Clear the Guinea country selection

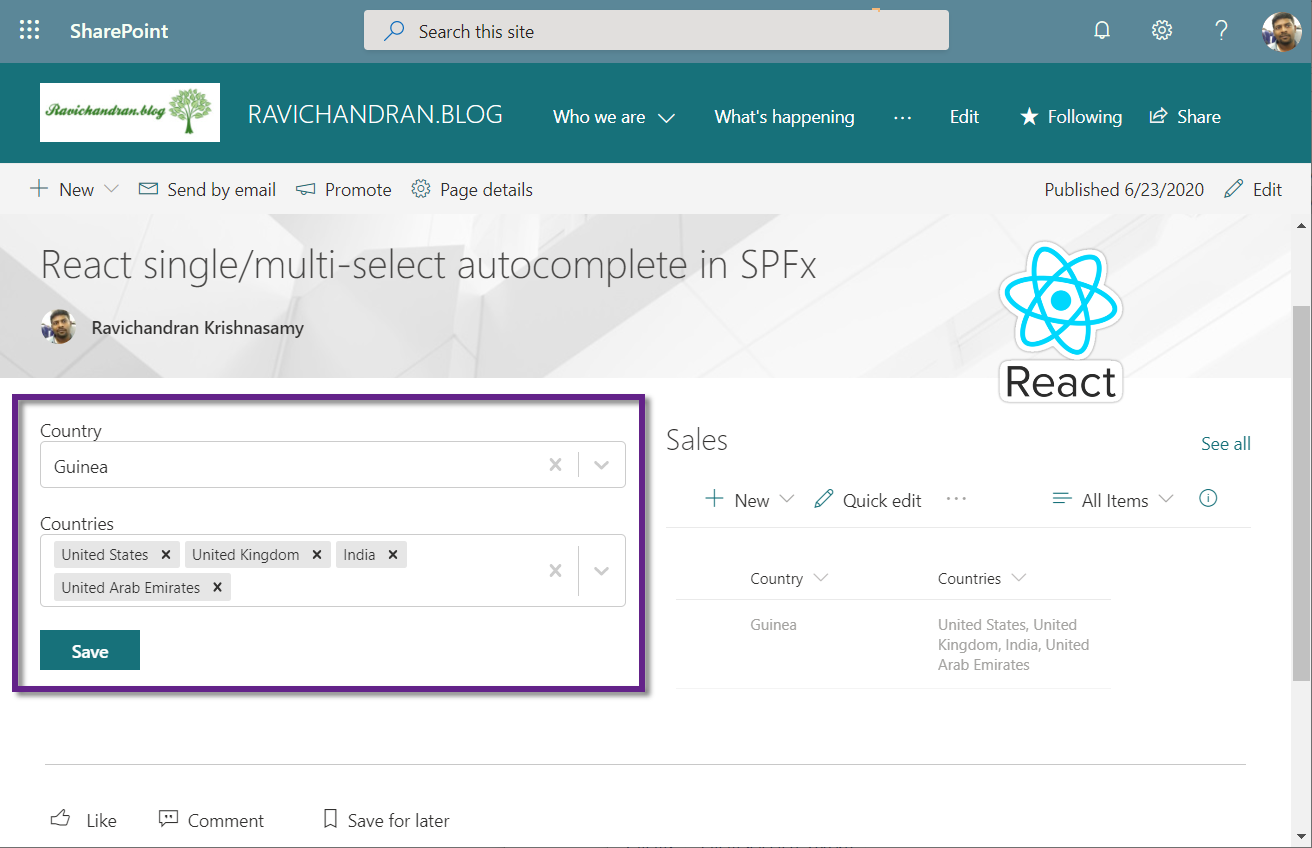tap(555, 465)
